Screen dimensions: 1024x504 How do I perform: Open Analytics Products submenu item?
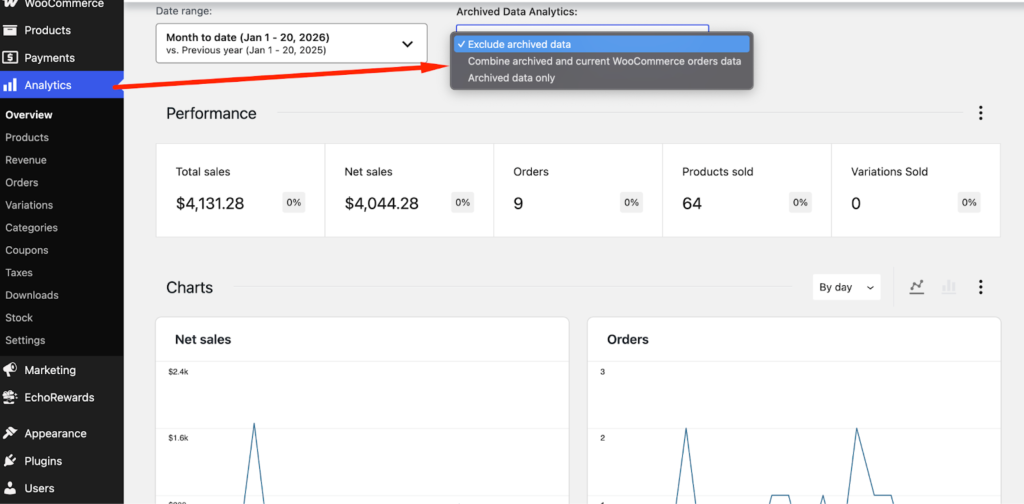tap(27, 137)
